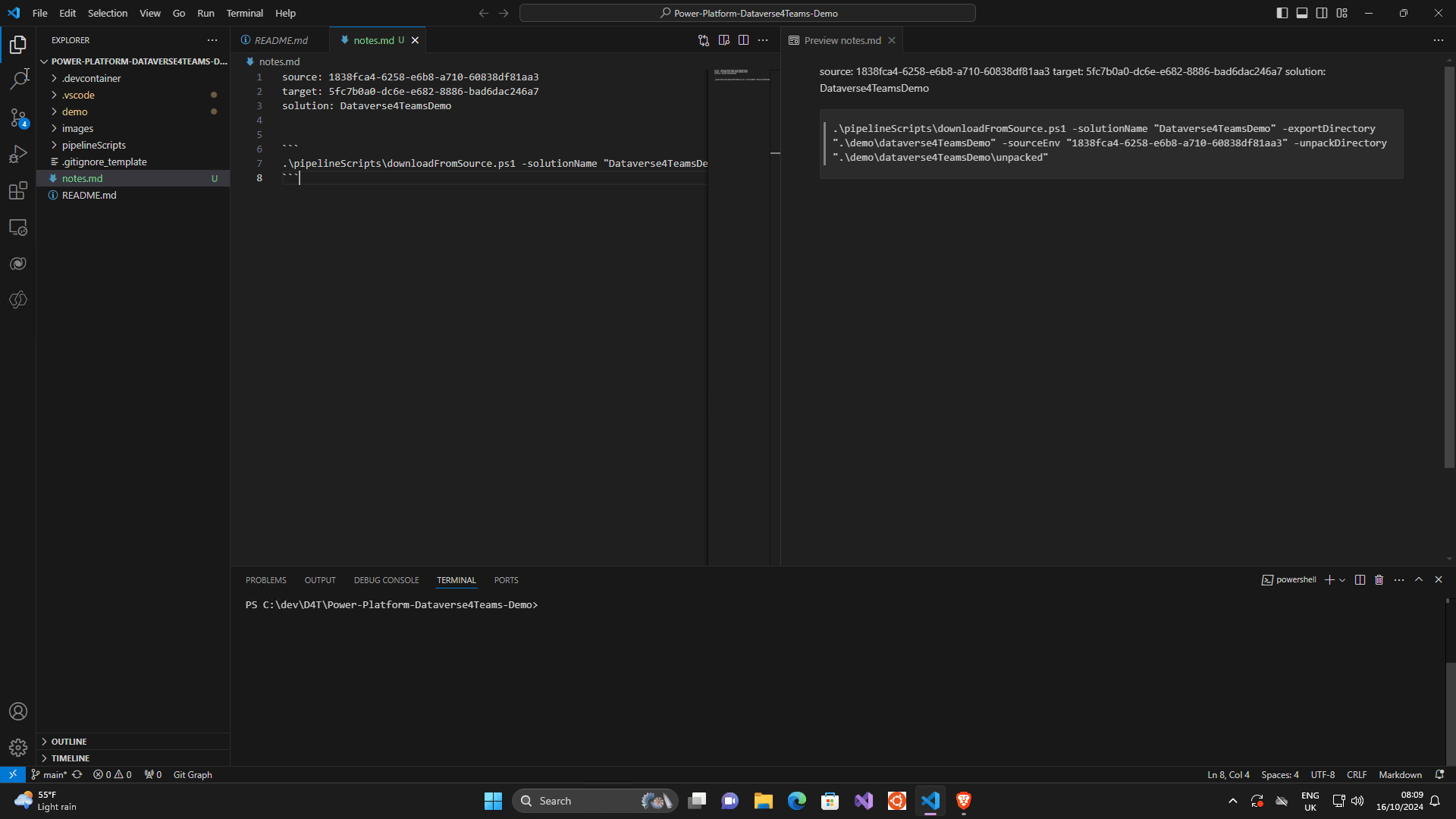The width and height of the screenshot is (1456, 819).
Task: Open the Extensions view icon
Action: (18, 191)
